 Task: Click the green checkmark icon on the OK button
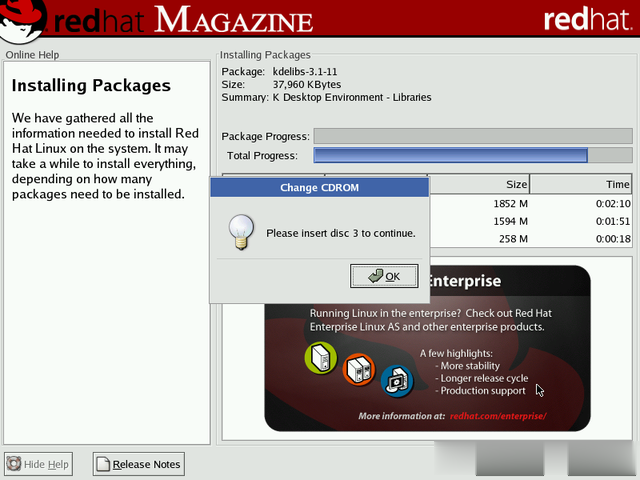pos(376,276)
